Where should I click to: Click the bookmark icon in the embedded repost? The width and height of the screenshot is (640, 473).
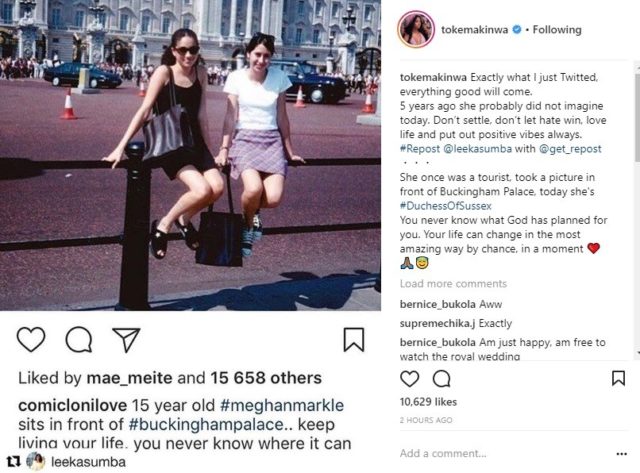[x=354, y=340]
